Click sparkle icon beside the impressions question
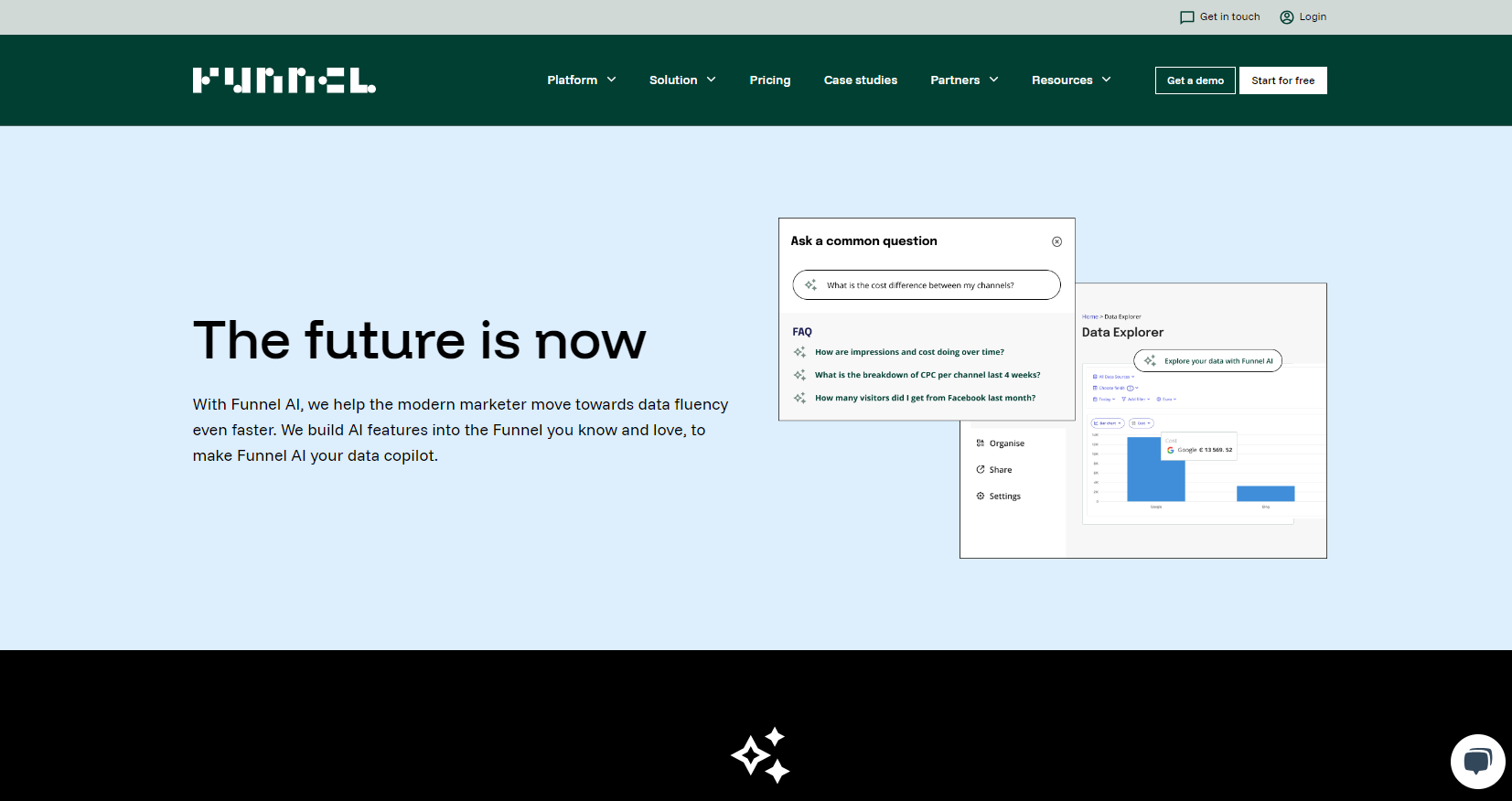The width and height of the screenshot is (1512, 801). pyautogui.click(x=799, y=352)
